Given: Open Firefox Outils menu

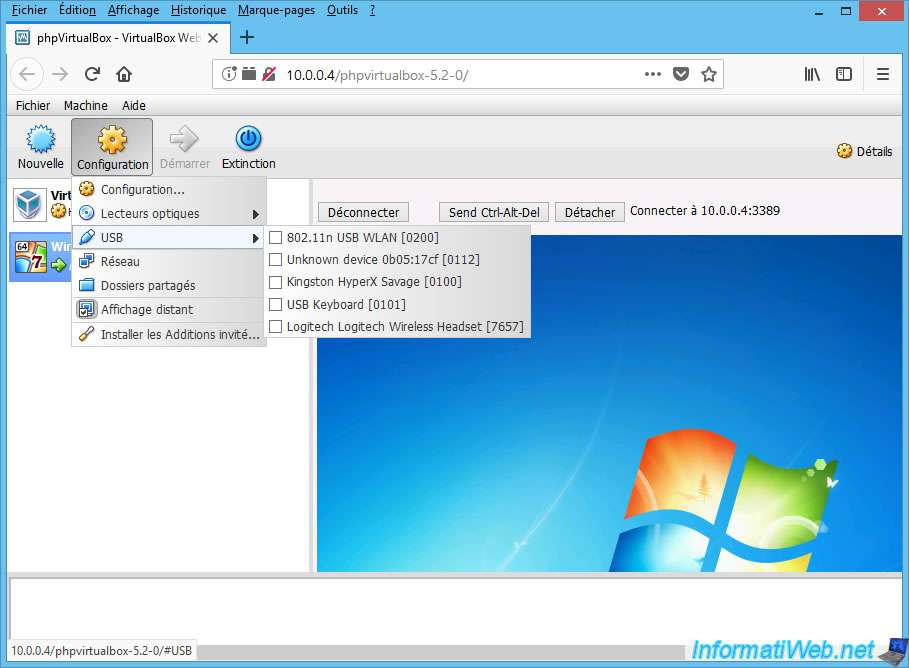Looking at the screenshot, I should [342, 10].
